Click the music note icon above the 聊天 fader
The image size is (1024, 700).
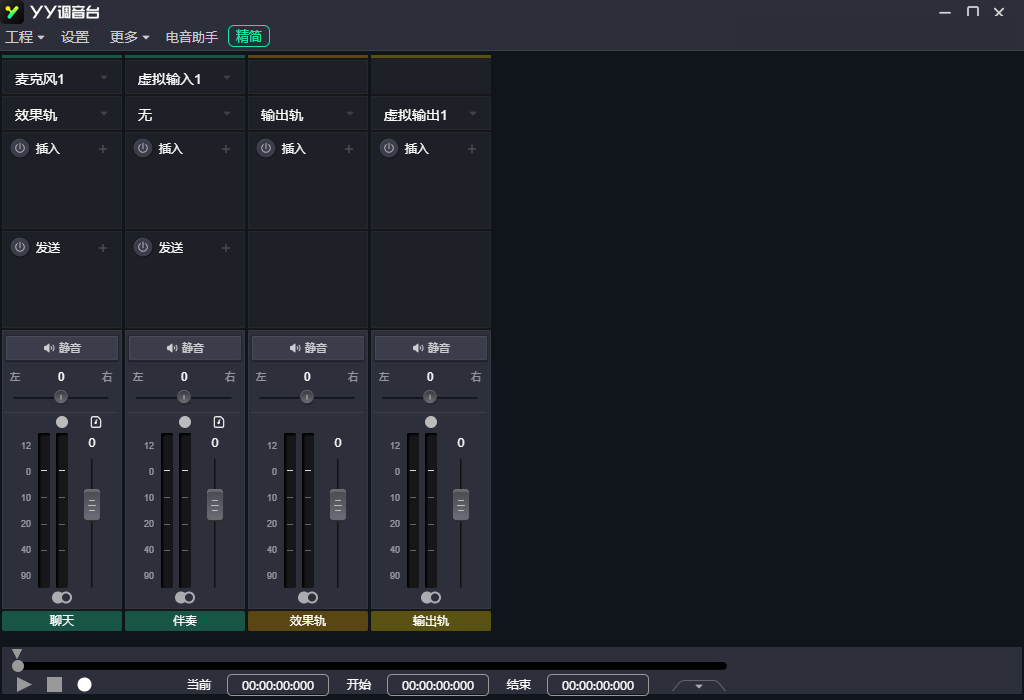point(94,421)
